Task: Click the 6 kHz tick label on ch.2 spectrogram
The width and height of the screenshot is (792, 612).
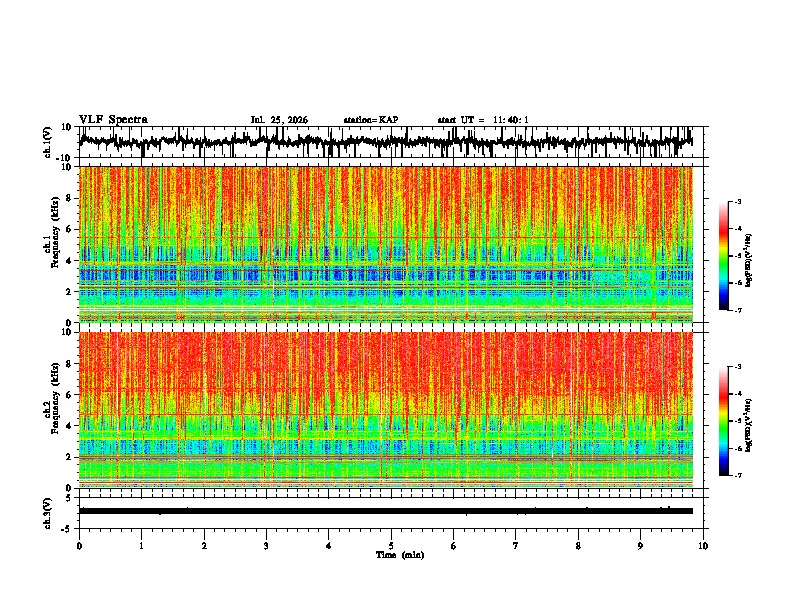Action: [x=69, y=395]
